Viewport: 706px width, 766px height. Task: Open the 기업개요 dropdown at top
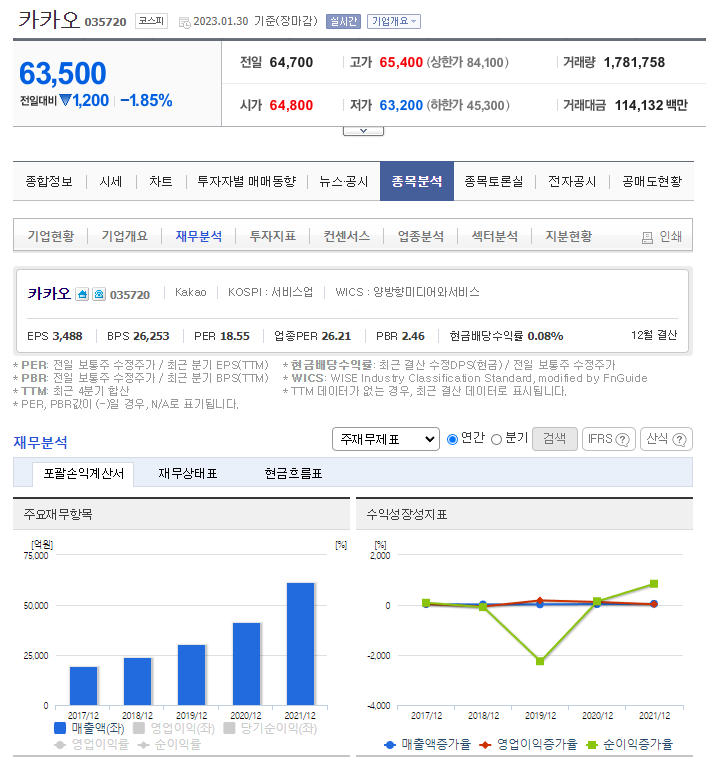pyautogui.click(x=394, y=21)
